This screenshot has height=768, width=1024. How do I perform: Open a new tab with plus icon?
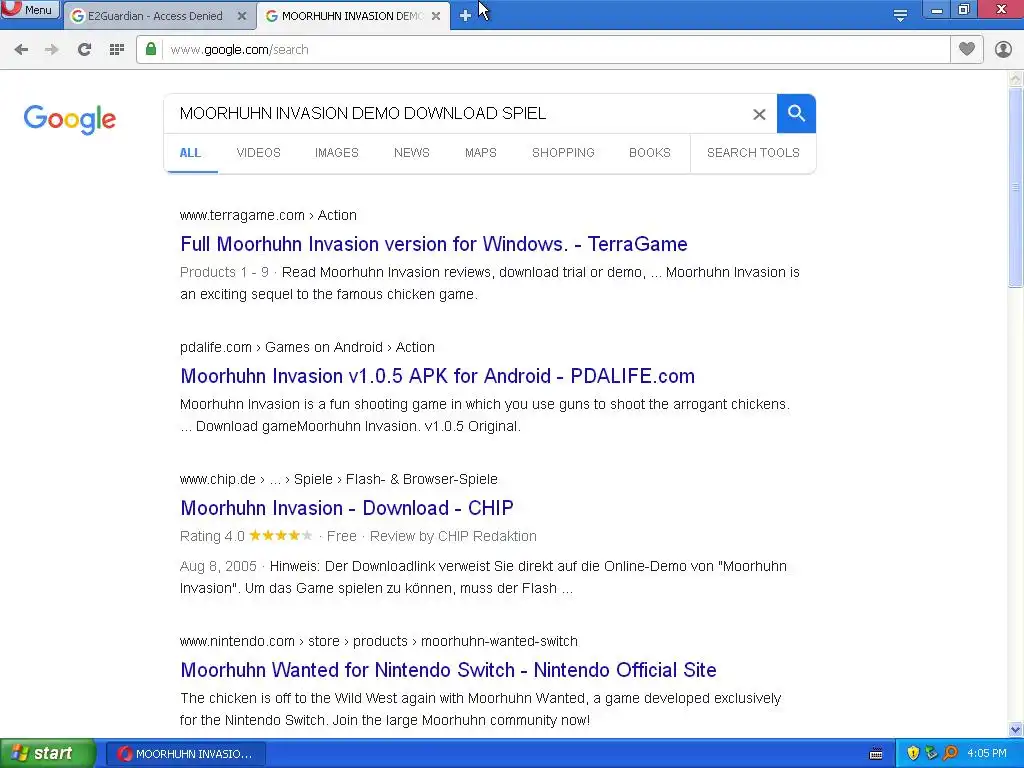[465, 16]
